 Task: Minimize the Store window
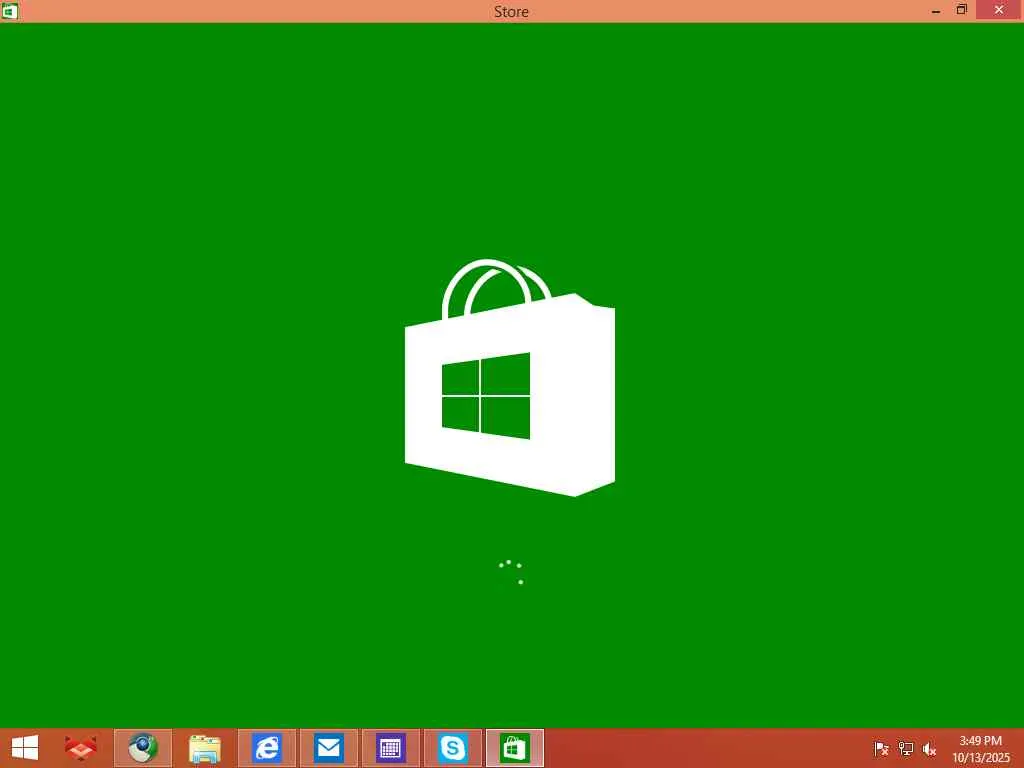click(x=936, y=10)
